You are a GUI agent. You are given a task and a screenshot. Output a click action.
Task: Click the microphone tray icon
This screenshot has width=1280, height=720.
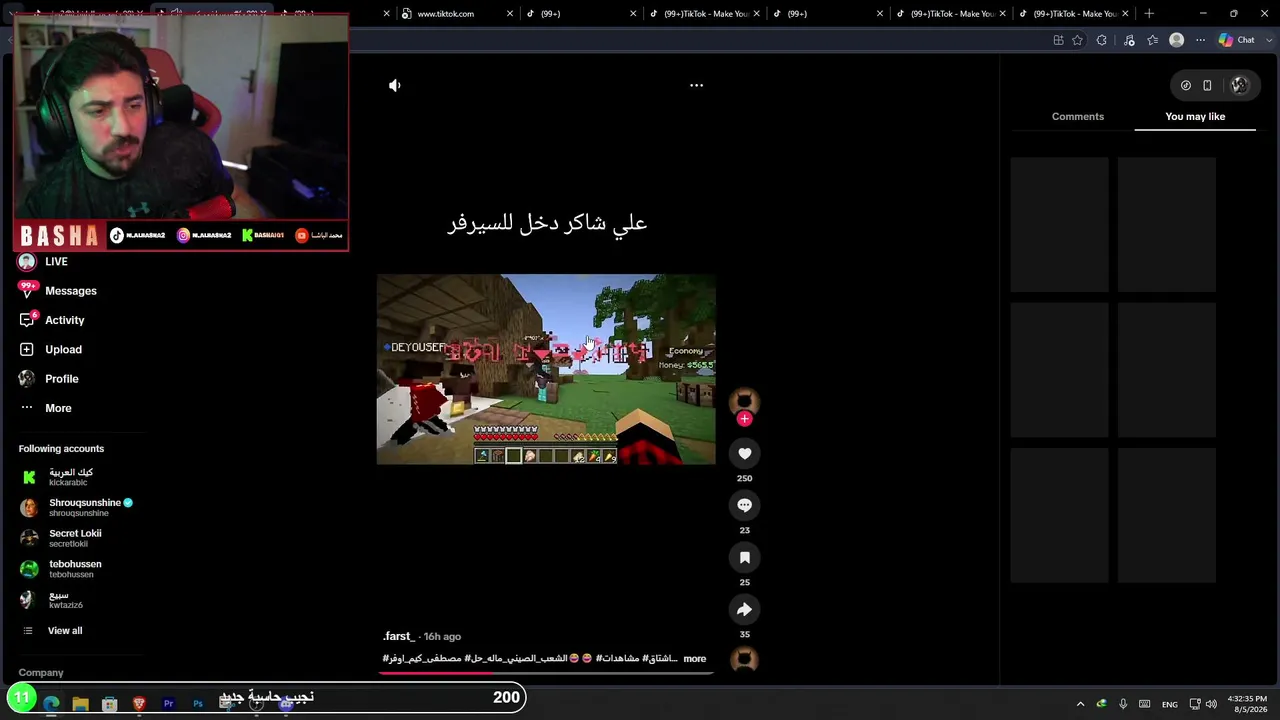point(1123,704)
